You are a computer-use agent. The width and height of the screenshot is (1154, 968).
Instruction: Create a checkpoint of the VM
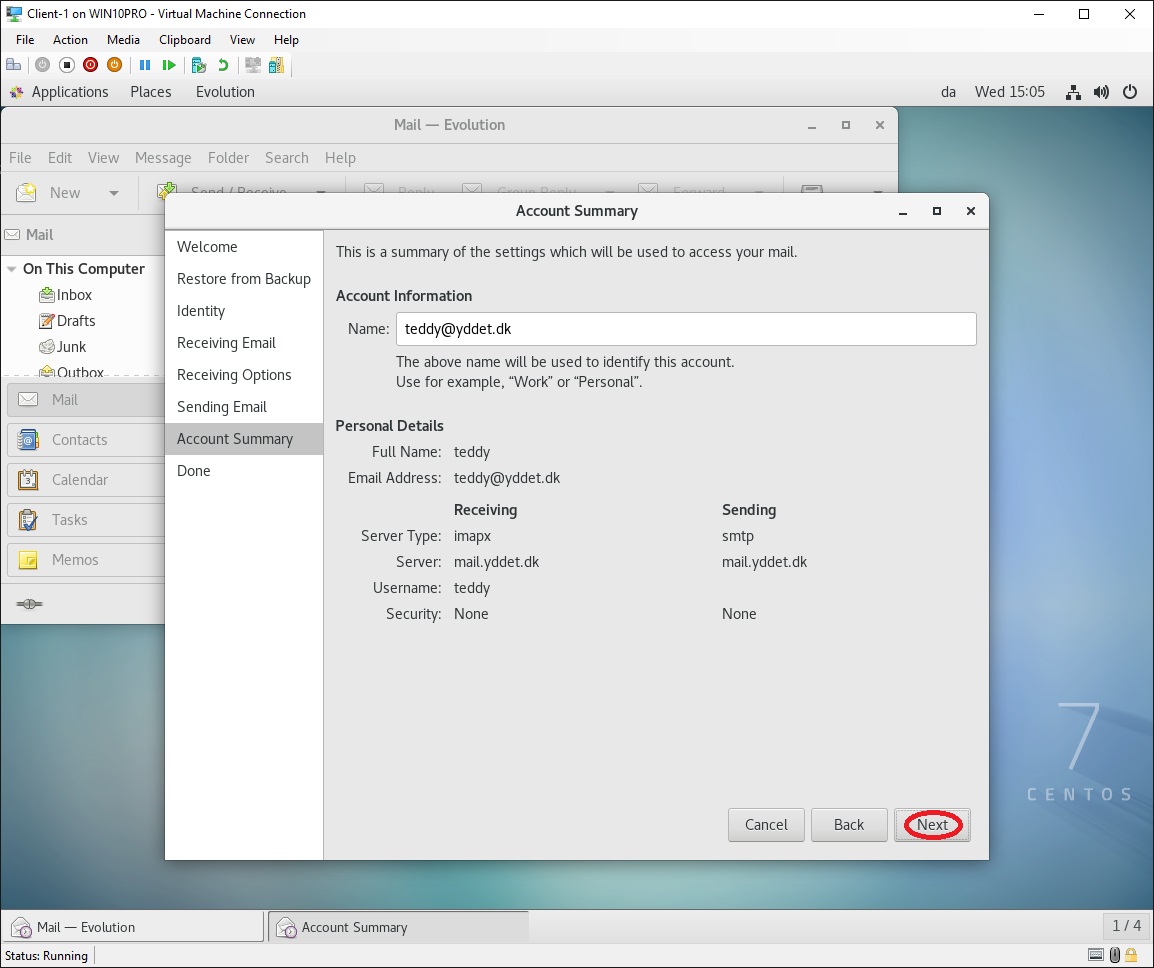[199, 65]
